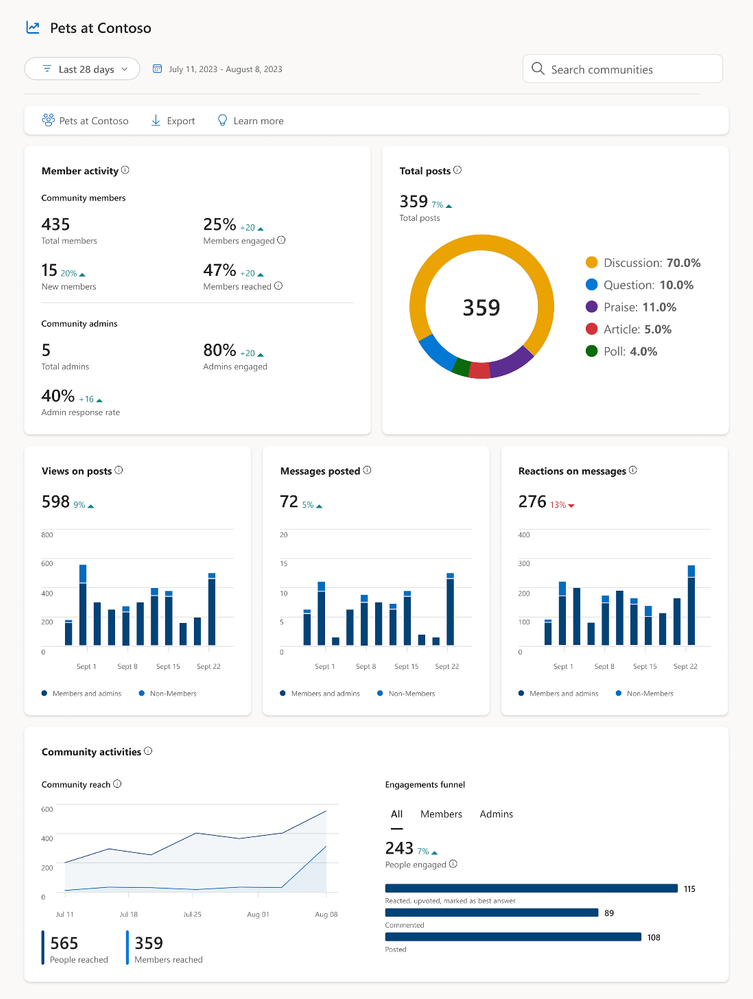Click the Learn more lightbulb icon
This screenshot has height=999, width=753.
222,120
